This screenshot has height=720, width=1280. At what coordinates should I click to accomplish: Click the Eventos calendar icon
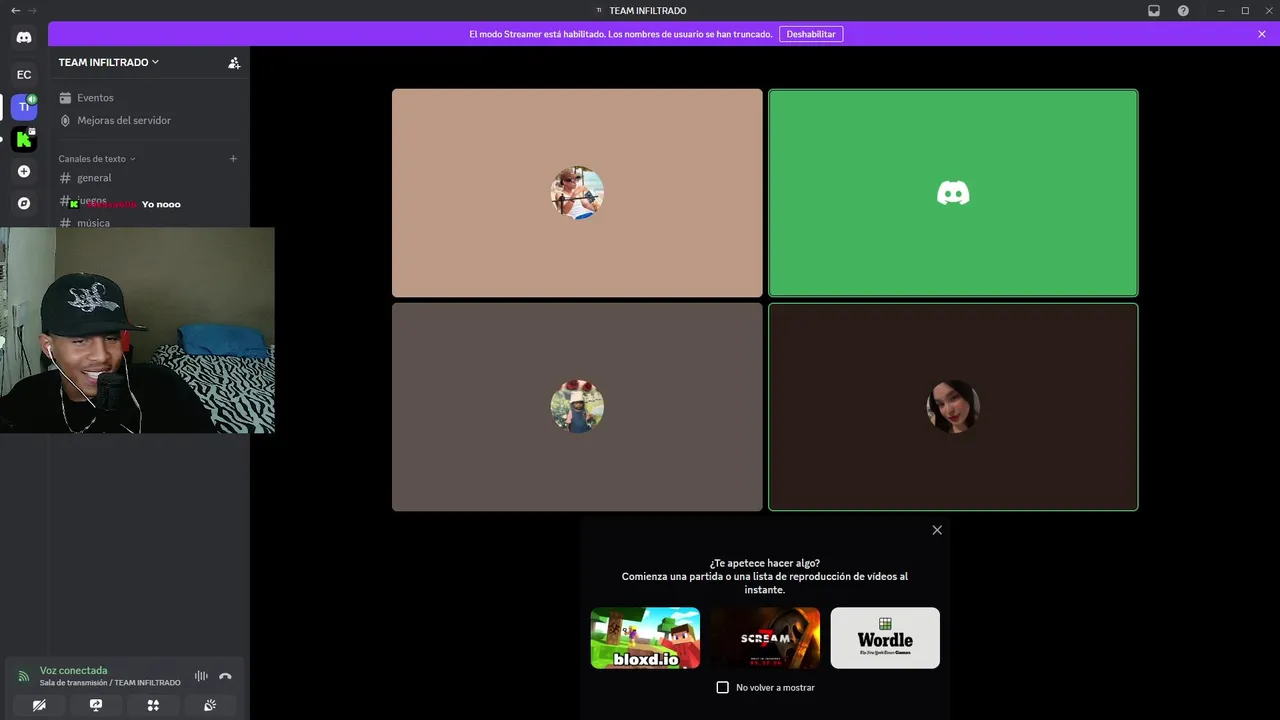coord(65,98)
